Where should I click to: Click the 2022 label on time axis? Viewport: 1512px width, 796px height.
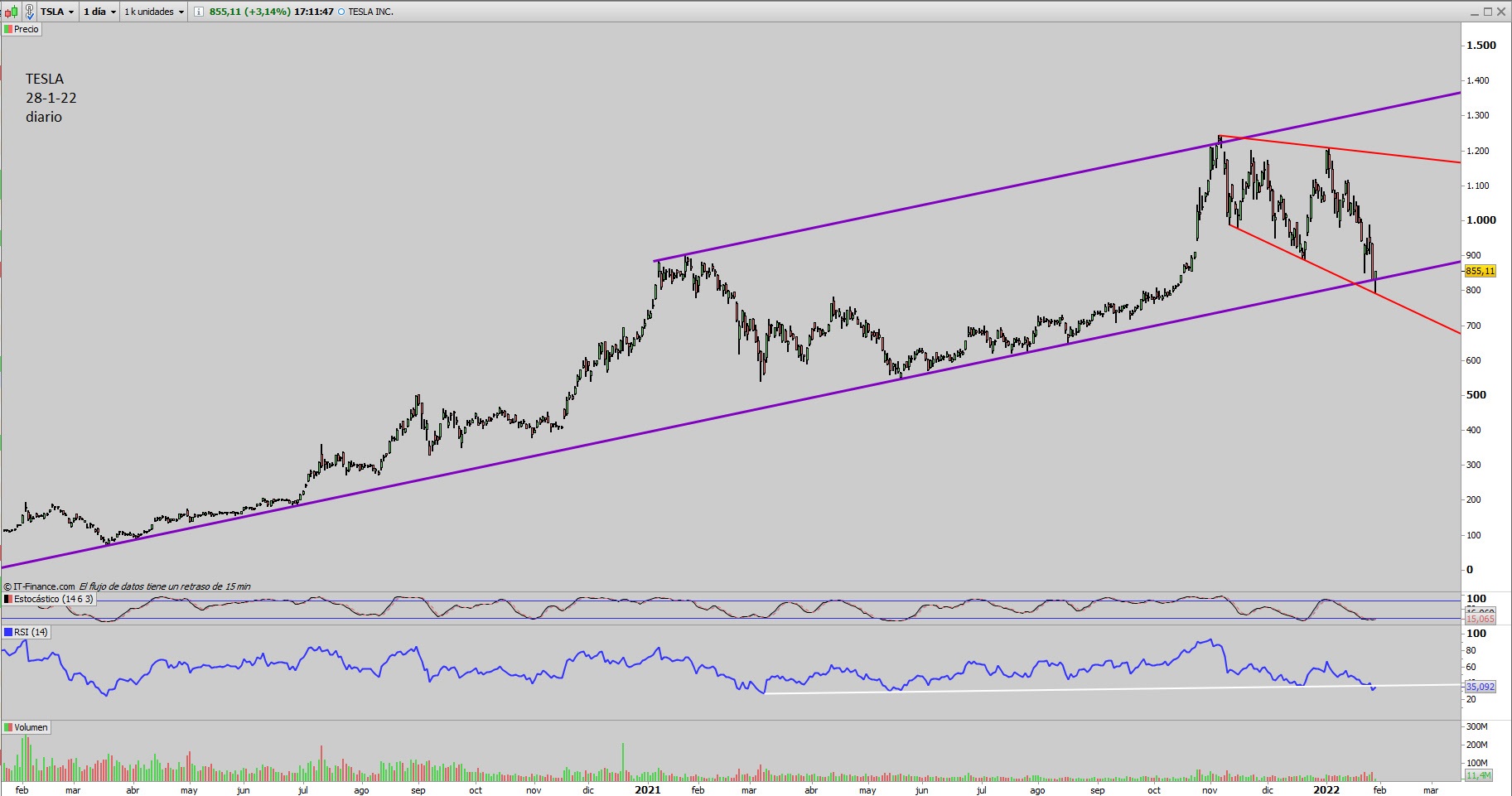pos(1326,789)
